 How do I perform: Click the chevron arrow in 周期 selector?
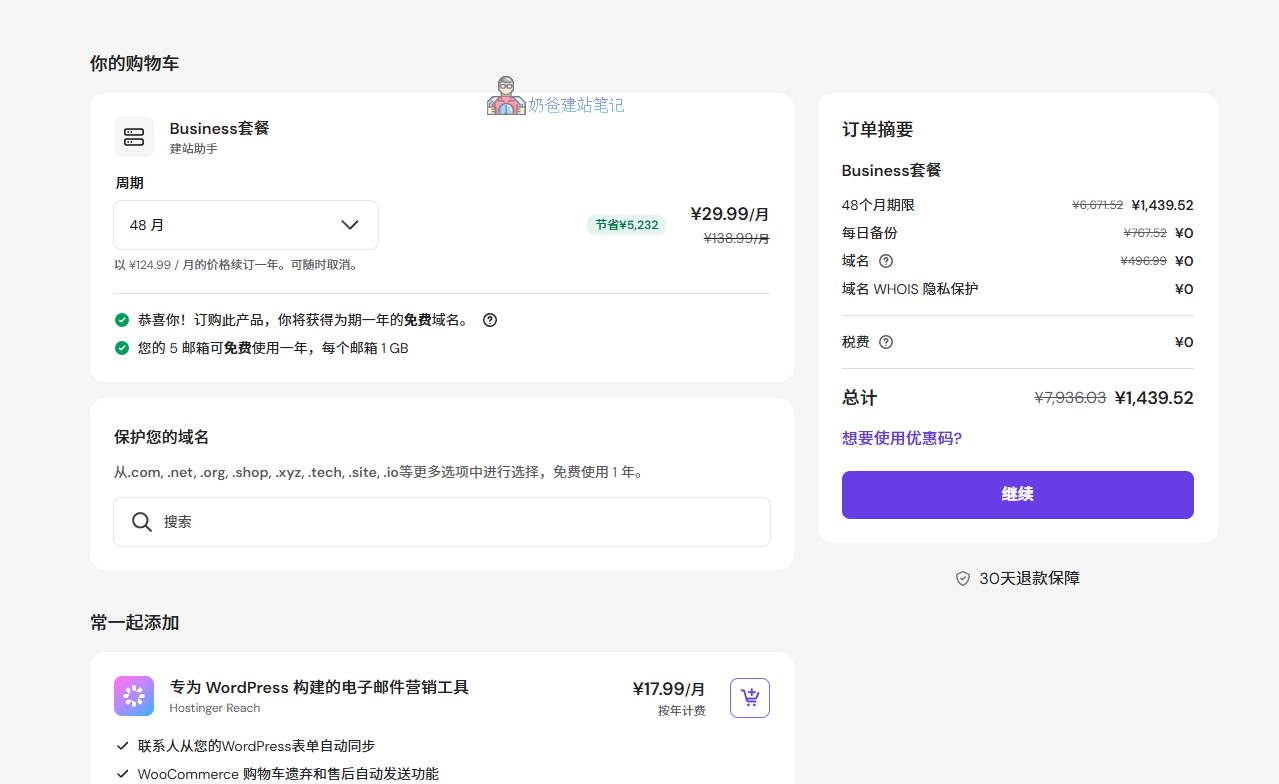click(350, 225)
